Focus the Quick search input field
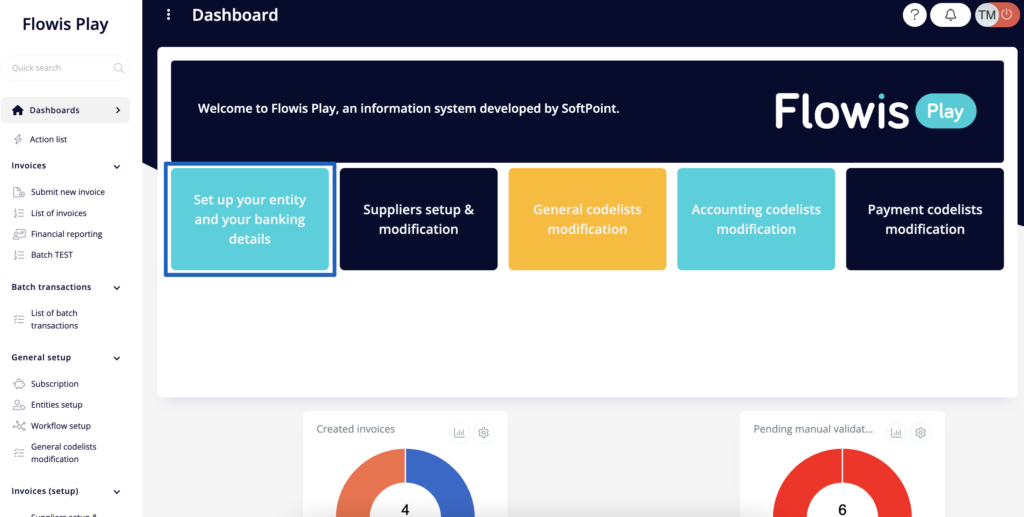 point(65,68)
